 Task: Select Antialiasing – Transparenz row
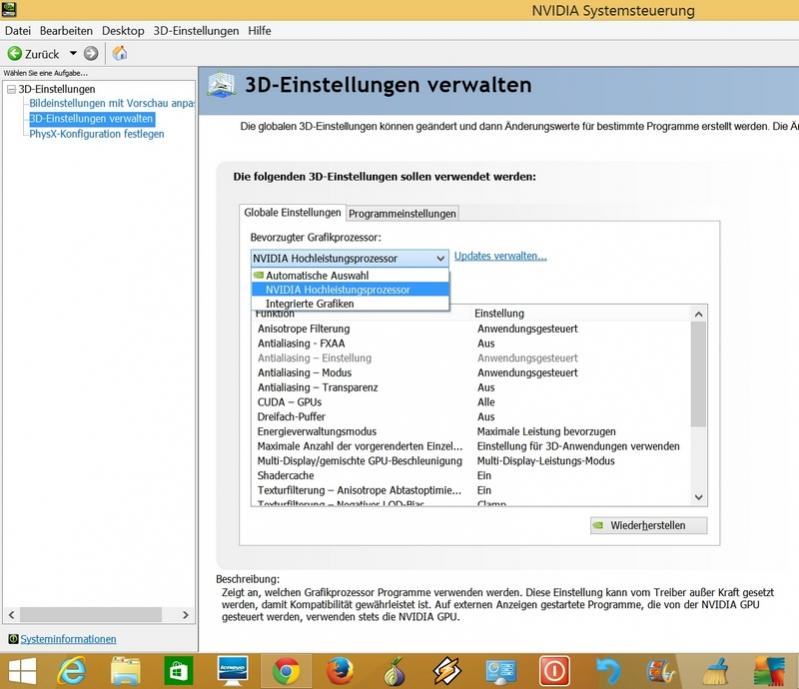pyautogui.click(x=471, y=388)
